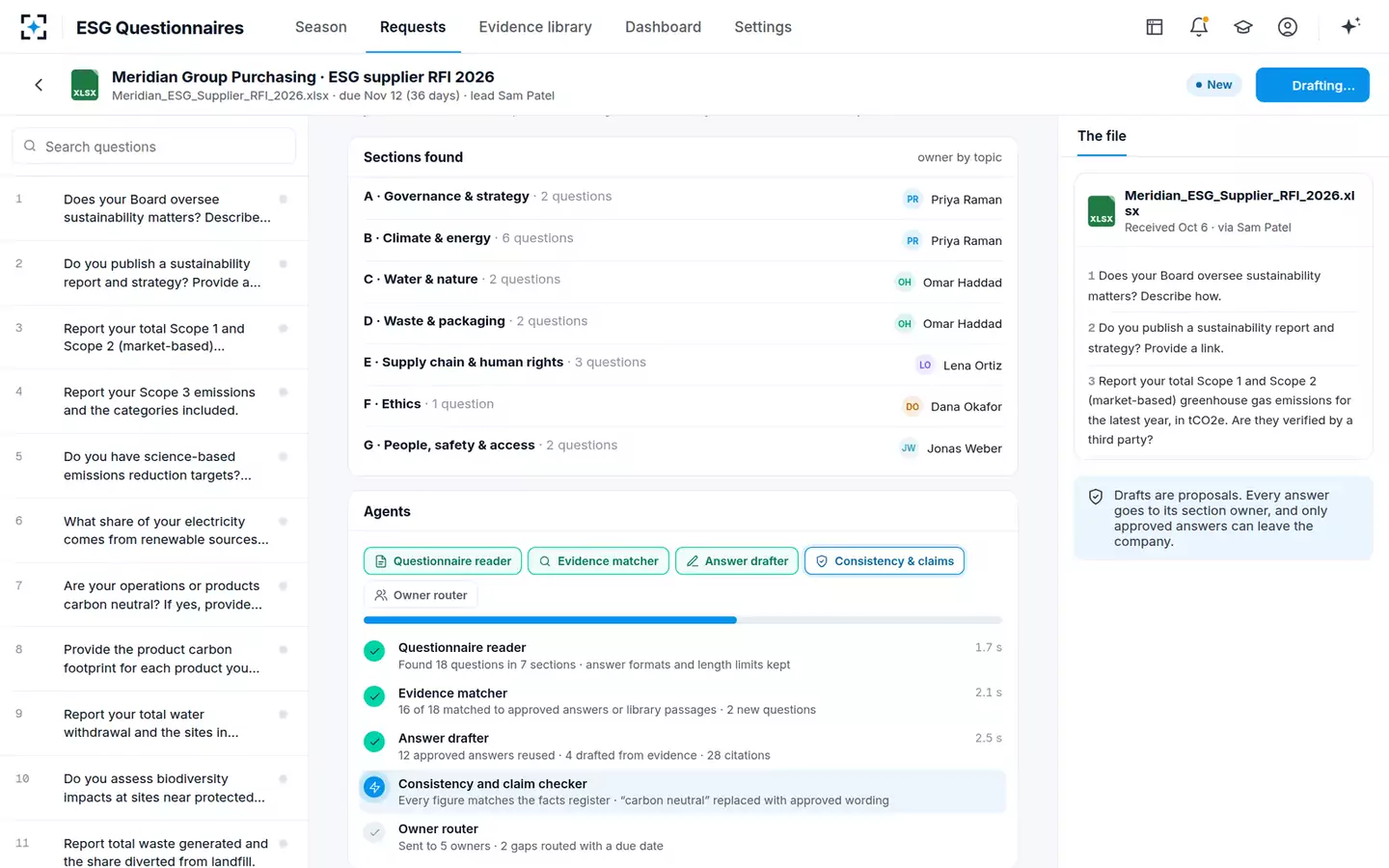Screen dimensions: 1389x868
Task: Open the AI sparkle assistant icon
Action: click(x=1350, y=26)
